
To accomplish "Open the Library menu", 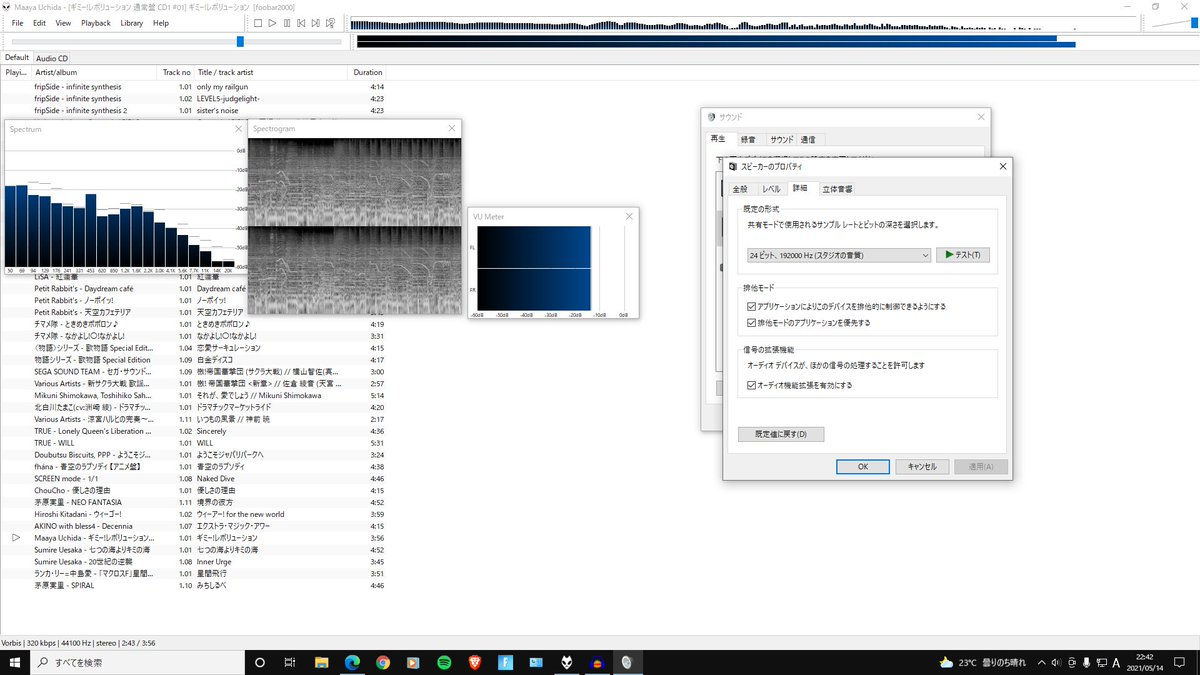I will coord(131,23).
